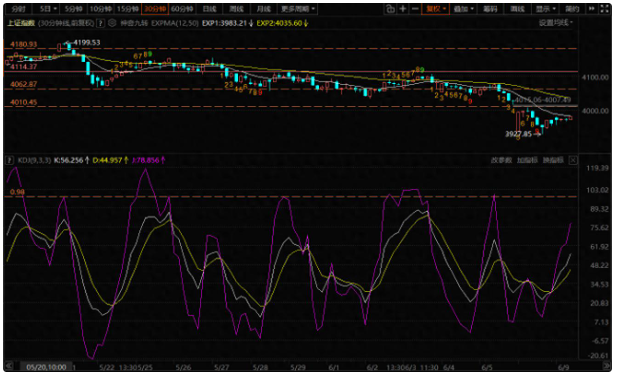Click 加指标 to add an indicator
The width and height of the screenshot is (618, 379).
point(527,160)
